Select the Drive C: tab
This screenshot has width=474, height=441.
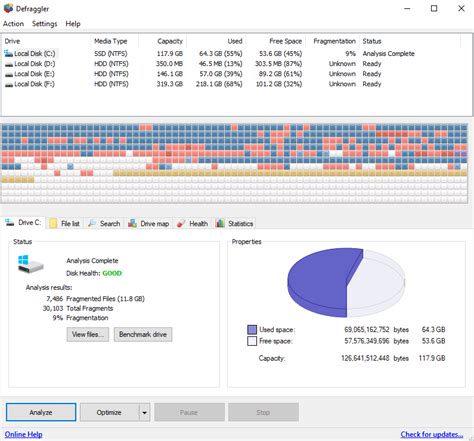click(23, 222)
